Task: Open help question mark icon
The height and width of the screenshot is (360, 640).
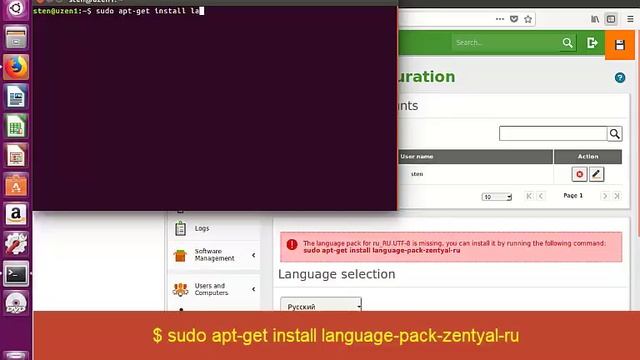Action: click(620, 78)
